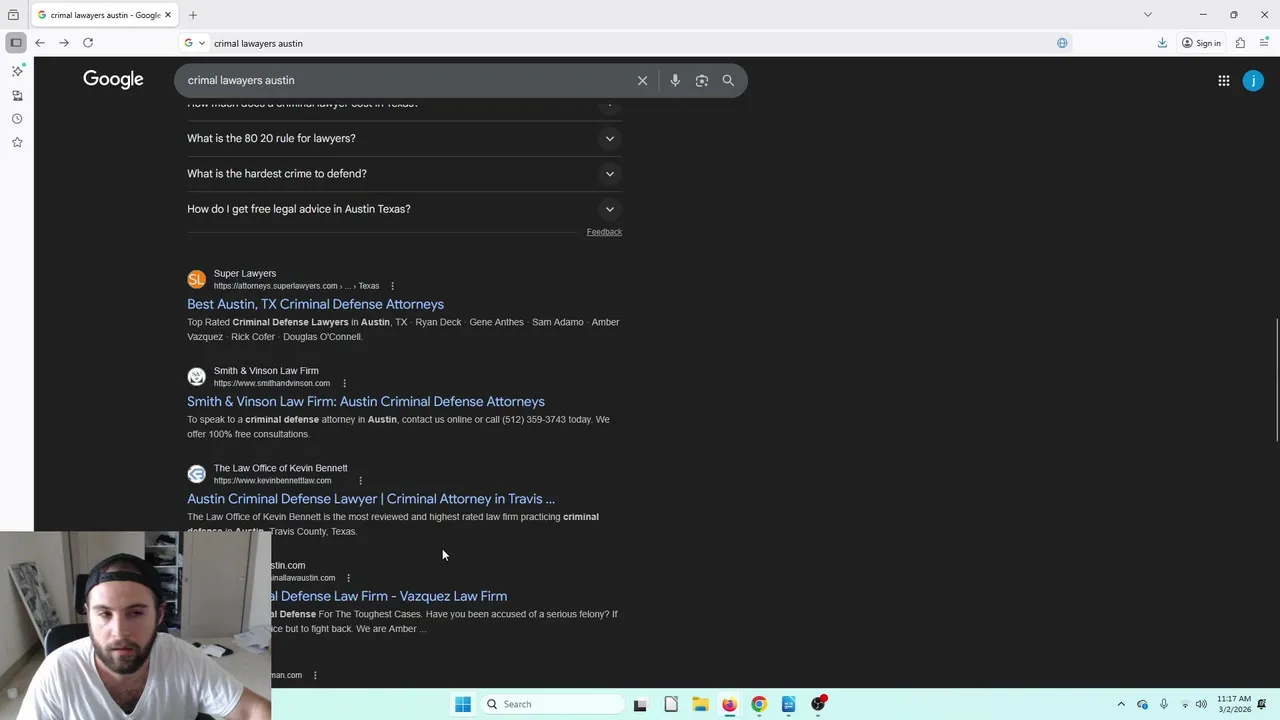Image resolution: width=1280 pixels, height=720 pixels.
Task: Open the browser application menu
Action: tap(1264, 43)
